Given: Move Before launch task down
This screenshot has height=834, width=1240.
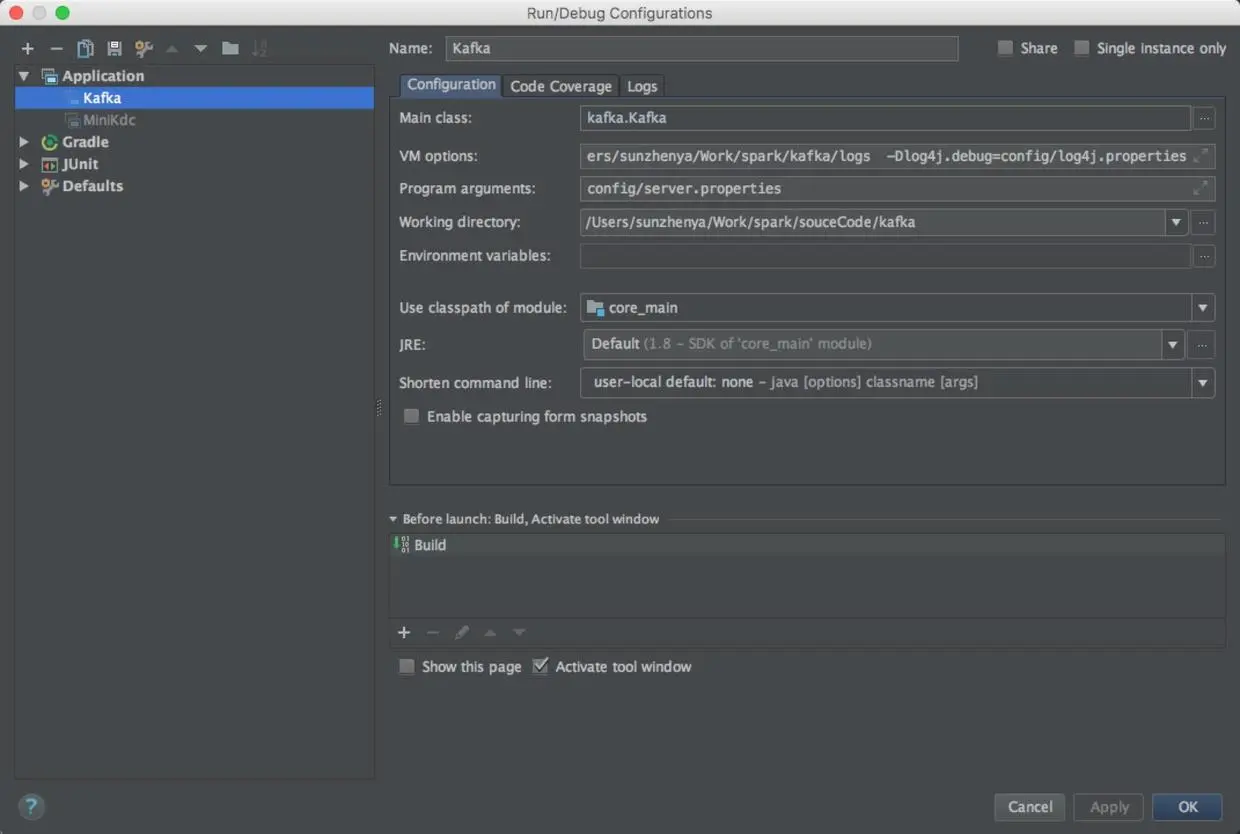Looking at the screenshot, I should pos(519,632).
